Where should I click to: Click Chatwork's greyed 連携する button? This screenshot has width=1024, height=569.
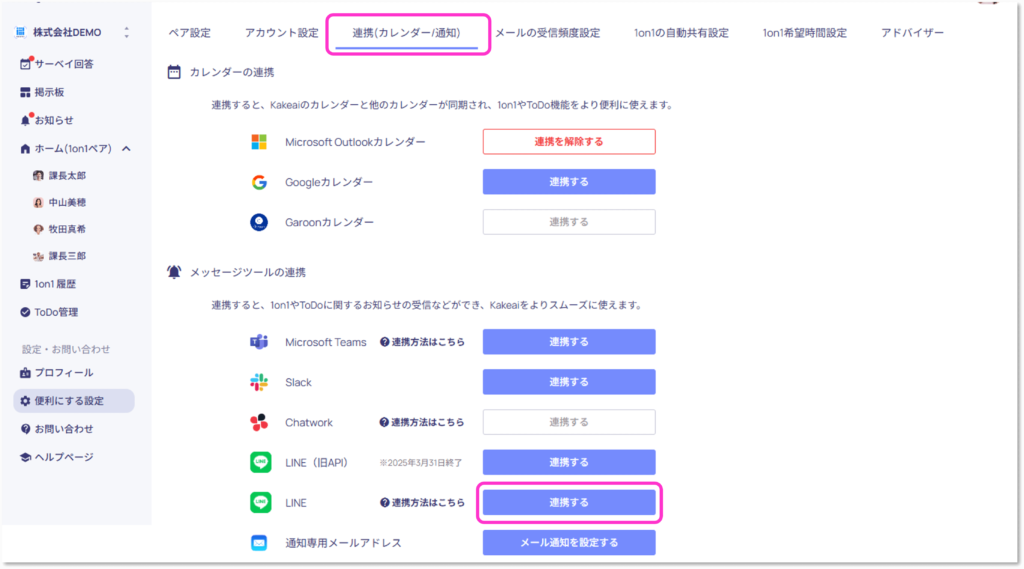click(569, 422)
